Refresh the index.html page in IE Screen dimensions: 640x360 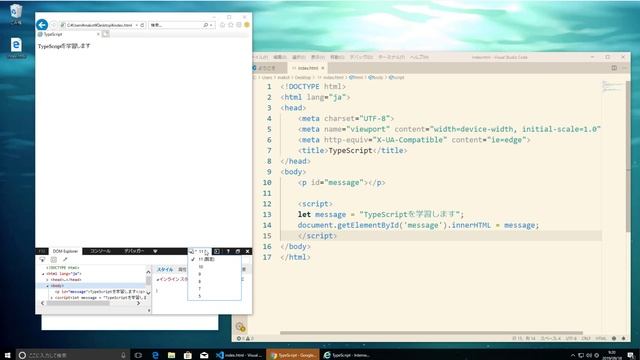point(142,25)
